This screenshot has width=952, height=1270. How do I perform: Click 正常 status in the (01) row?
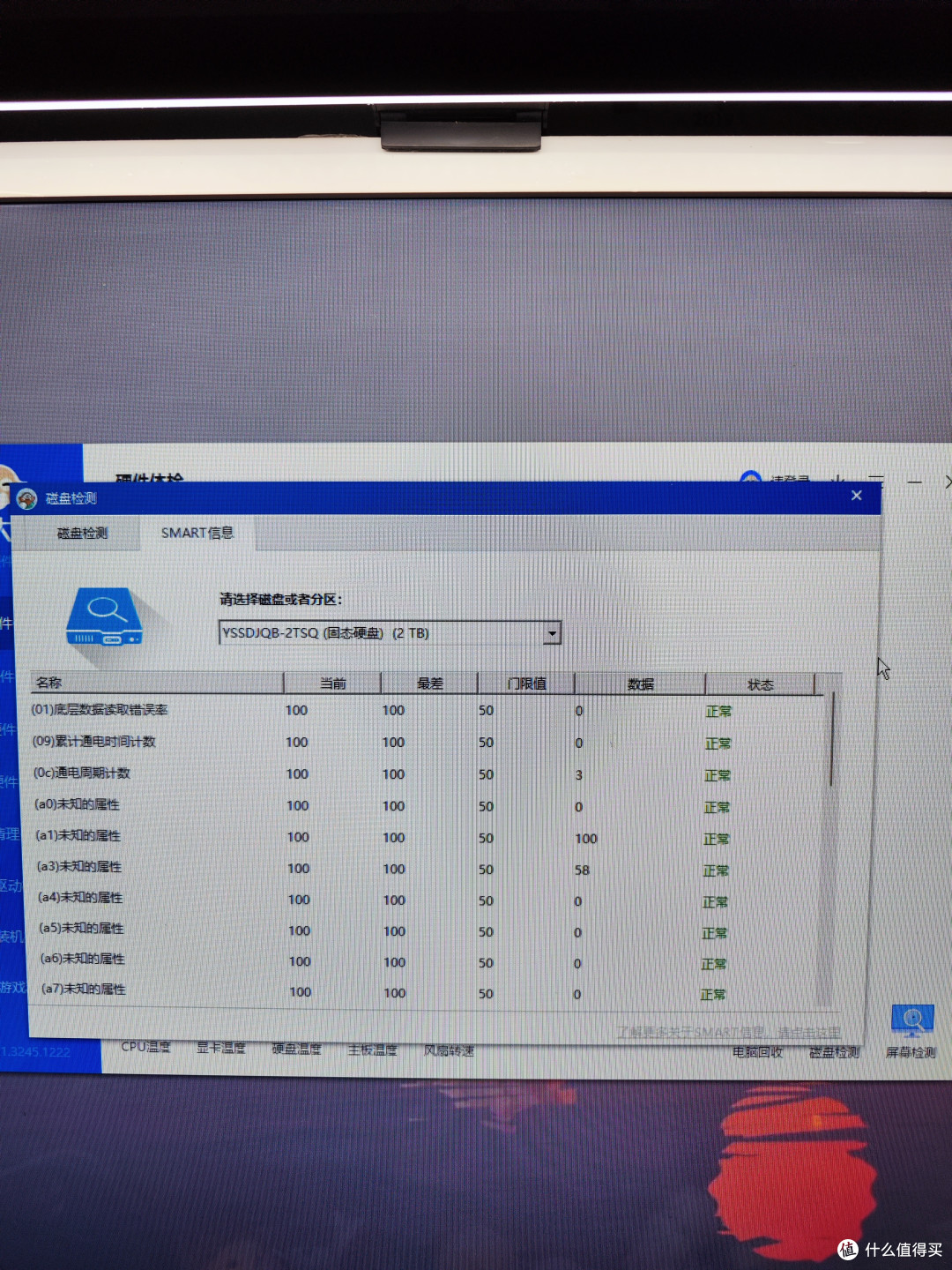pos(718,711)
